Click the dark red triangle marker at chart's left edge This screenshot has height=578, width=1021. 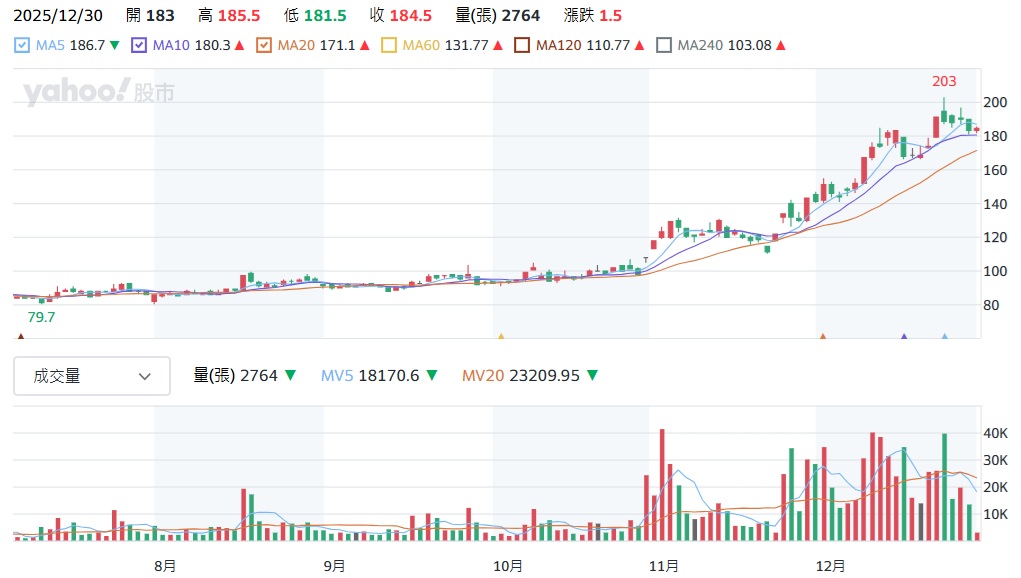[21, 337]
